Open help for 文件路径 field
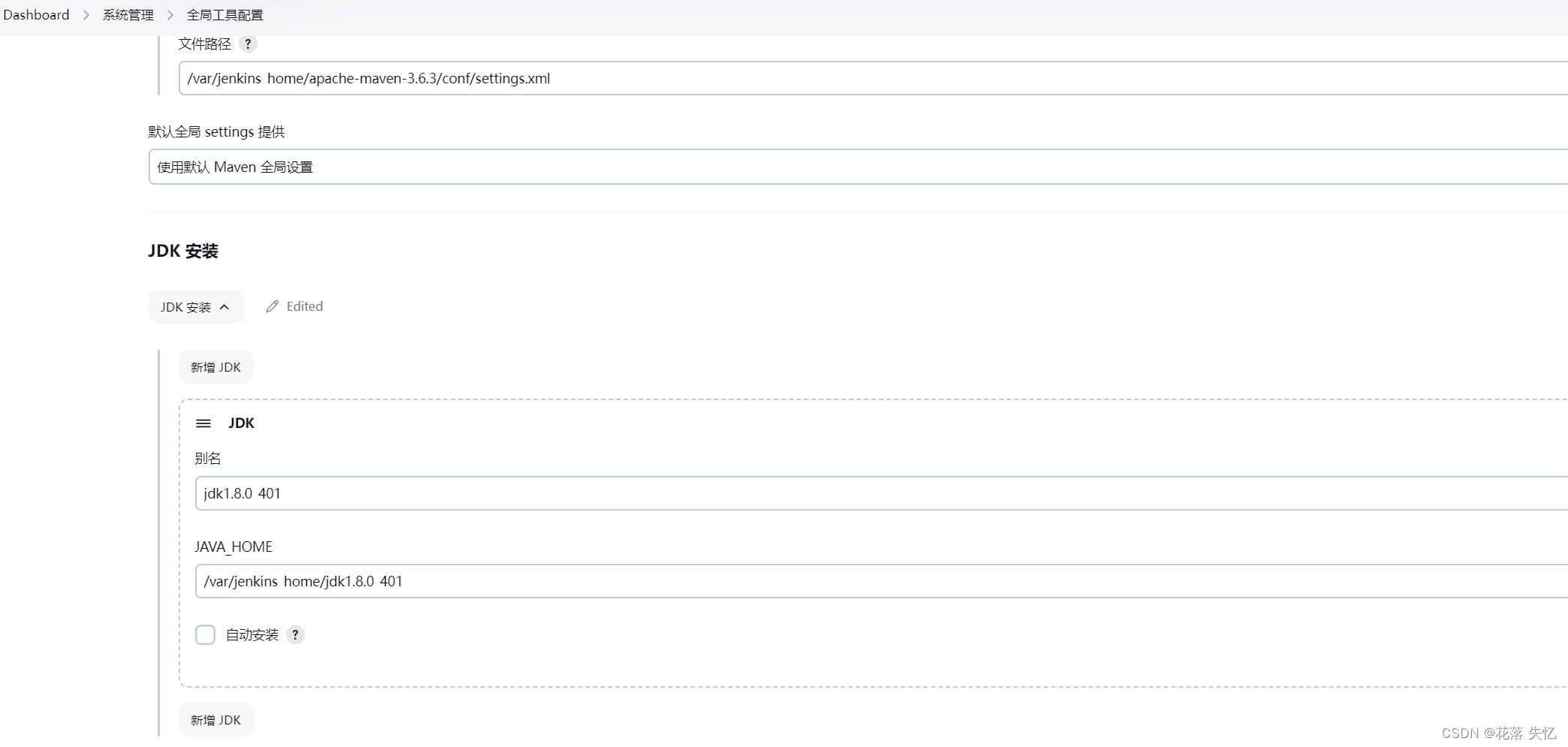Screen dimensions: 1568x747 (248, 44)
